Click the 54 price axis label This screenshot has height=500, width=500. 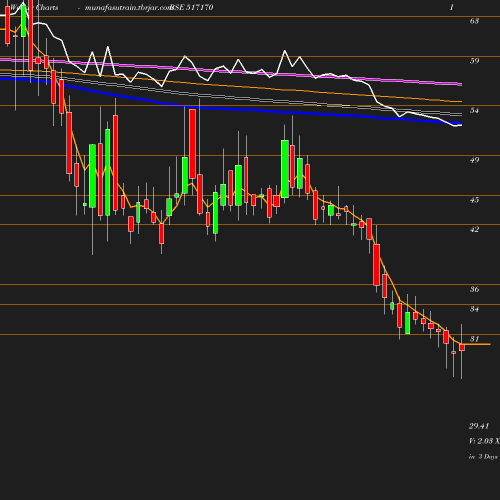[x=474, y=110]
